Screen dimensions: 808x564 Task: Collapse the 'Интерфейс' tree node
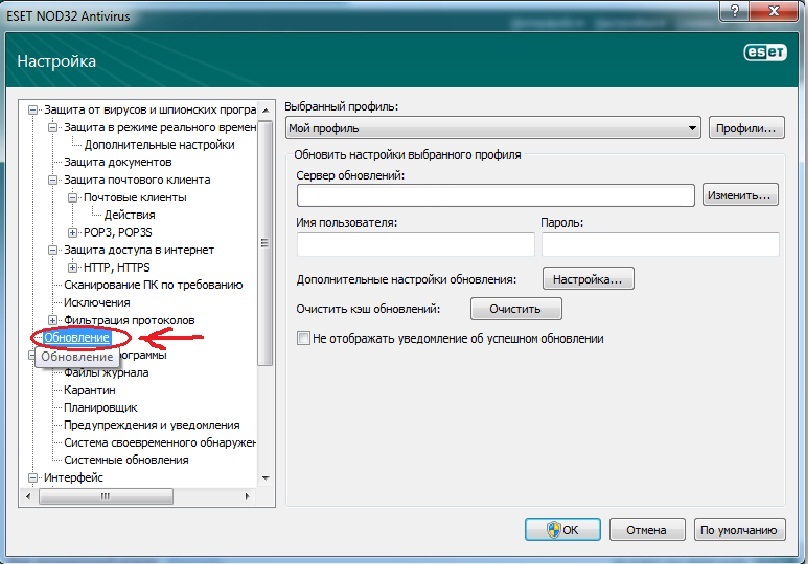point(33,478)
